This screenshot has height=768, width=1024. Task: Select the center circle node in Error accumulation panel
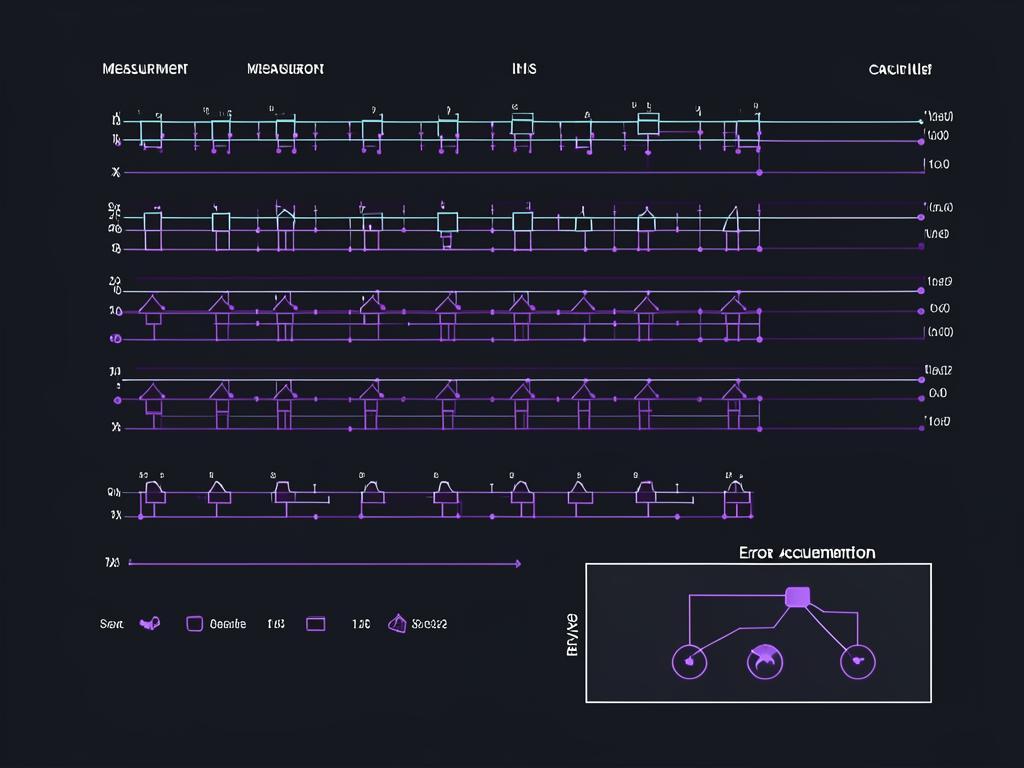(x=765, y=660)
